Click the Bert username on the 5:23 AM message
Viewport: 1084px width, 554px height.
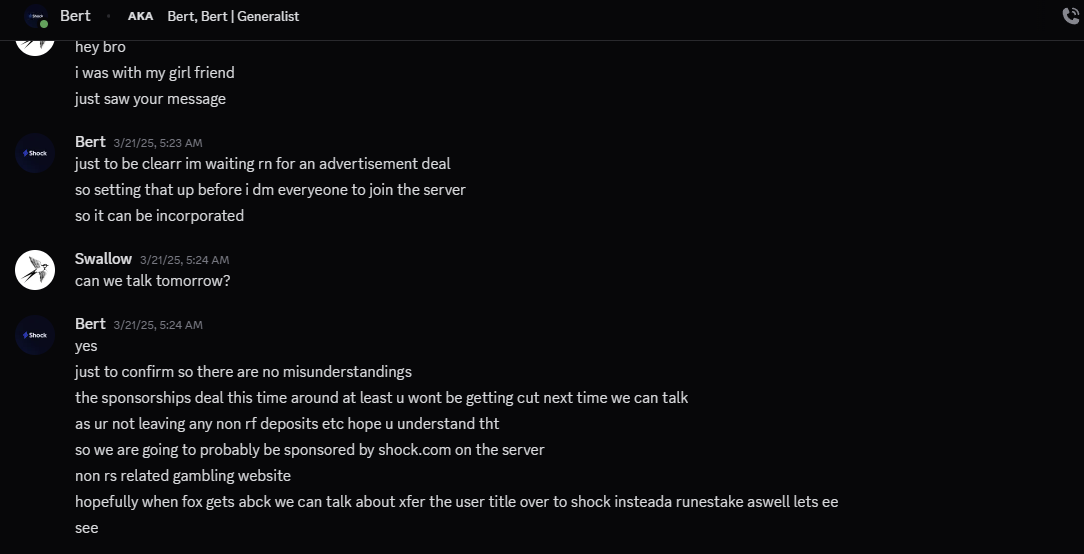click(90, 142)
